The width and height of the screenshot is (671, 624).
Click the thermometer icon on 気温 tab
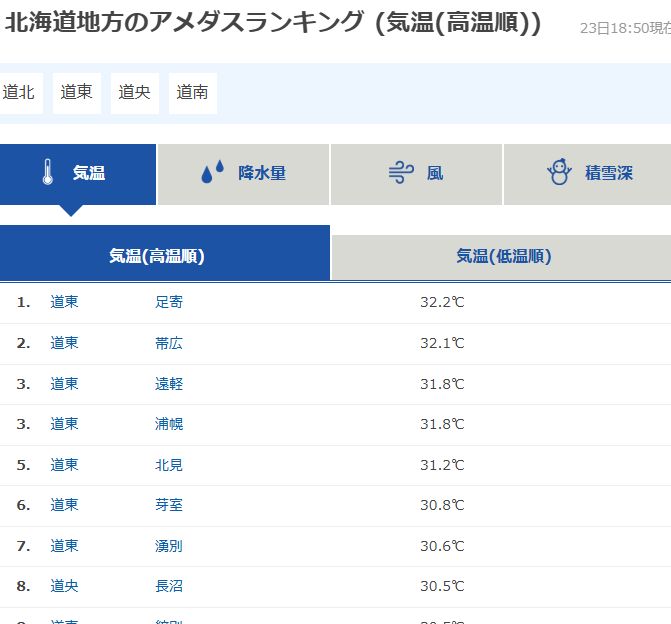point(48,172)
